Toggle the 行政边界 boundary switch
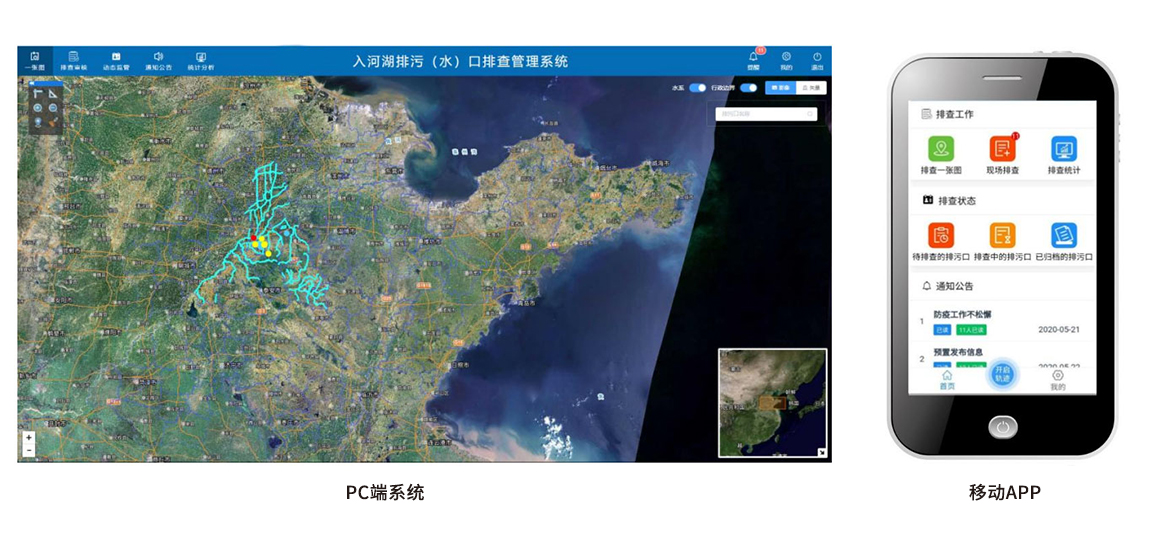Image resolution: width=1170 pixels, height=553 pixels. click(748, 88)
